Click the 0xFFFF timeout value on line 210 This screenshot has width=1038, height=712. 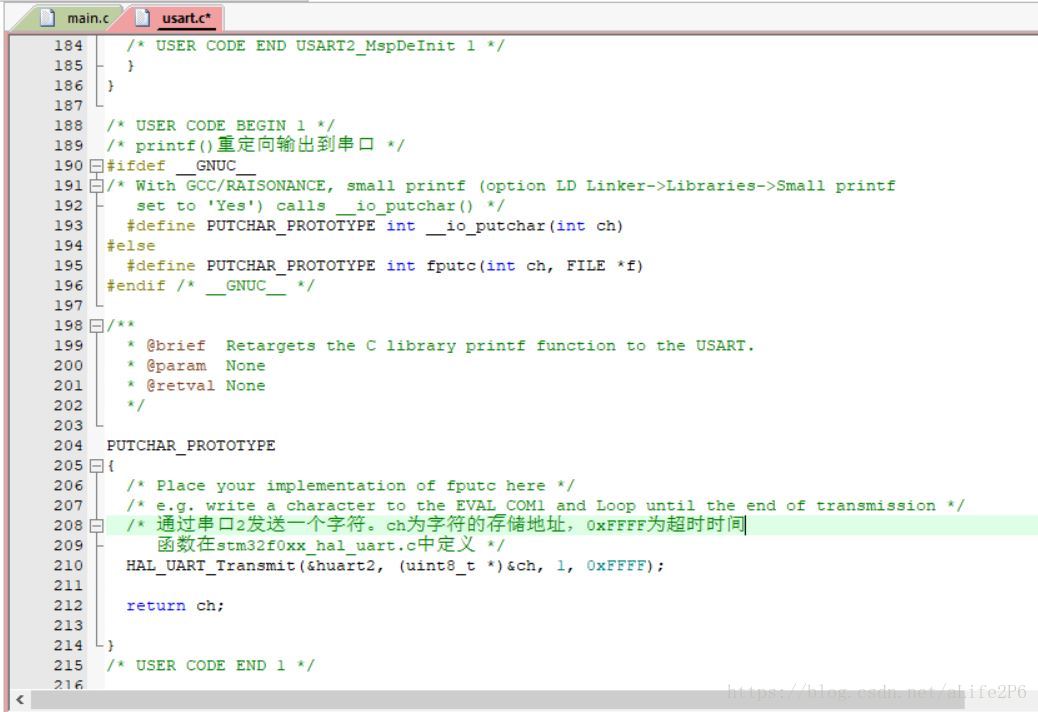pyautogui.click(x=616, y=566)
